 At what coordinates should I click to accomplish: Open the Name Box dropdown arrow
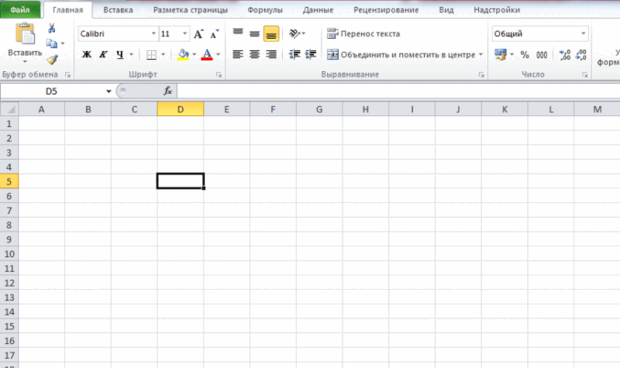(108, 91)
